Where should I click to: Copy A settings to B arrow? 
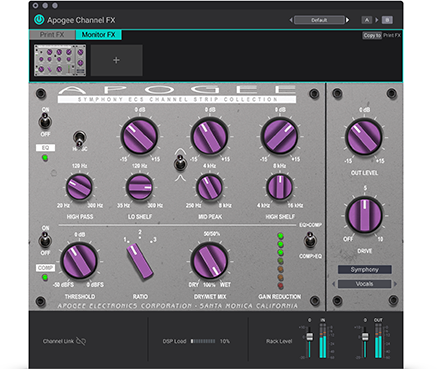(377, 20)
